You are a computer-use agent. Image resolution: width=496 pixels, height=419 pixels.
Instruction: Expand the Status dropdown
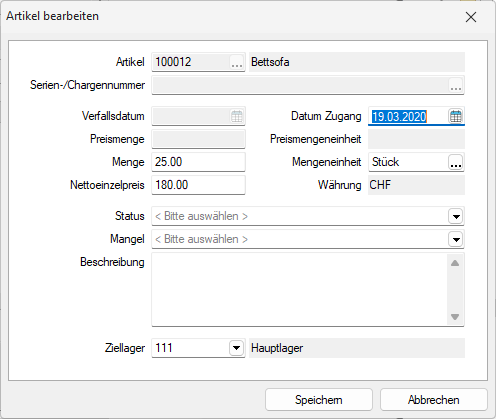[456, 216]
